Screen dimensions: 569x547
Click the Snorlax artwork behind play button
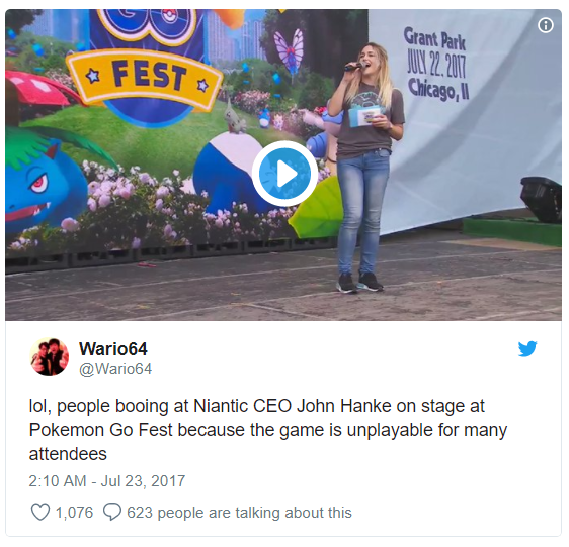(230, 171)
